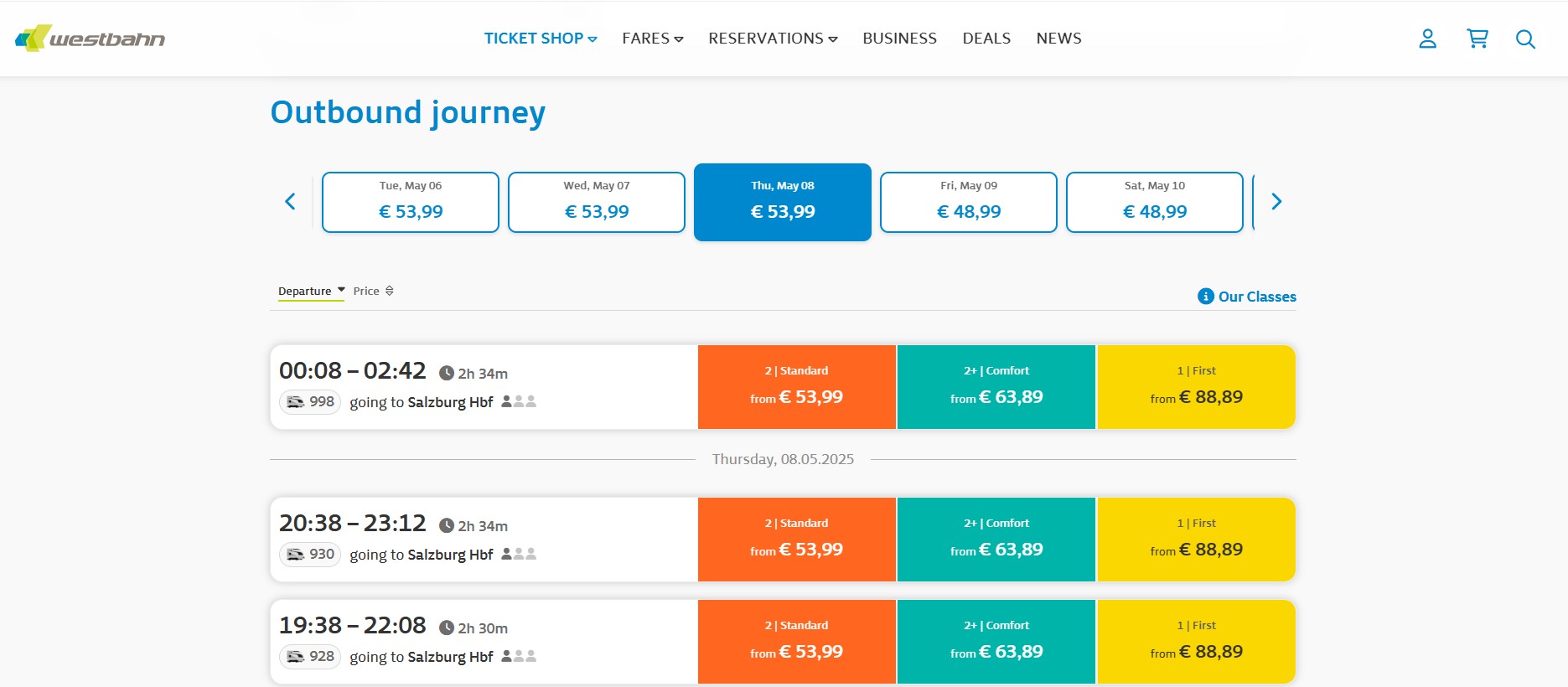The height and width of the screenshot is (687, 1568).
Task: Click Outbound journey heading
Action: [408, 112]
